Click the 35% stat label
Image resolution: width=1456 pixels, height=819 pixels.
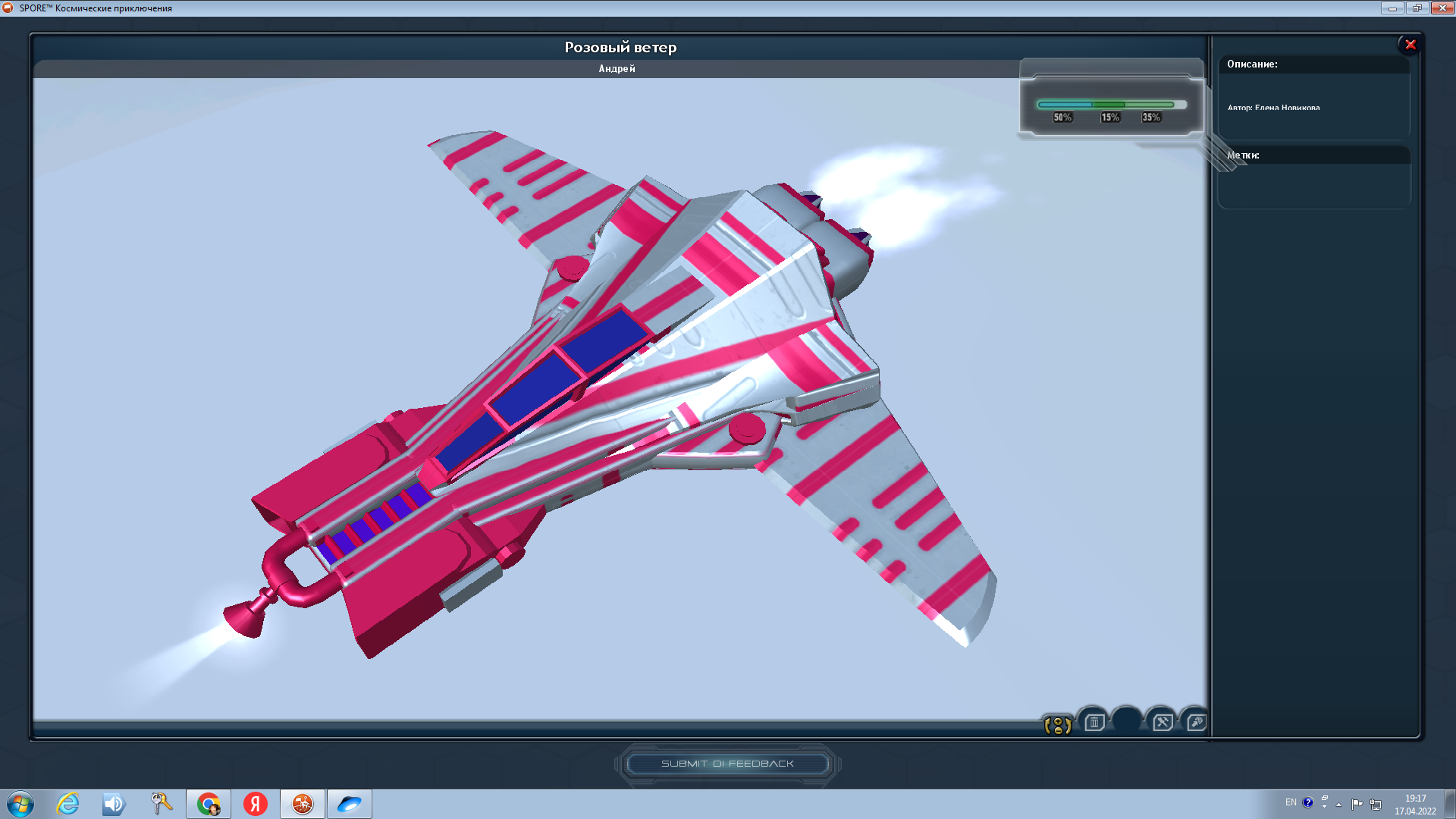[x=1151, y=118]
